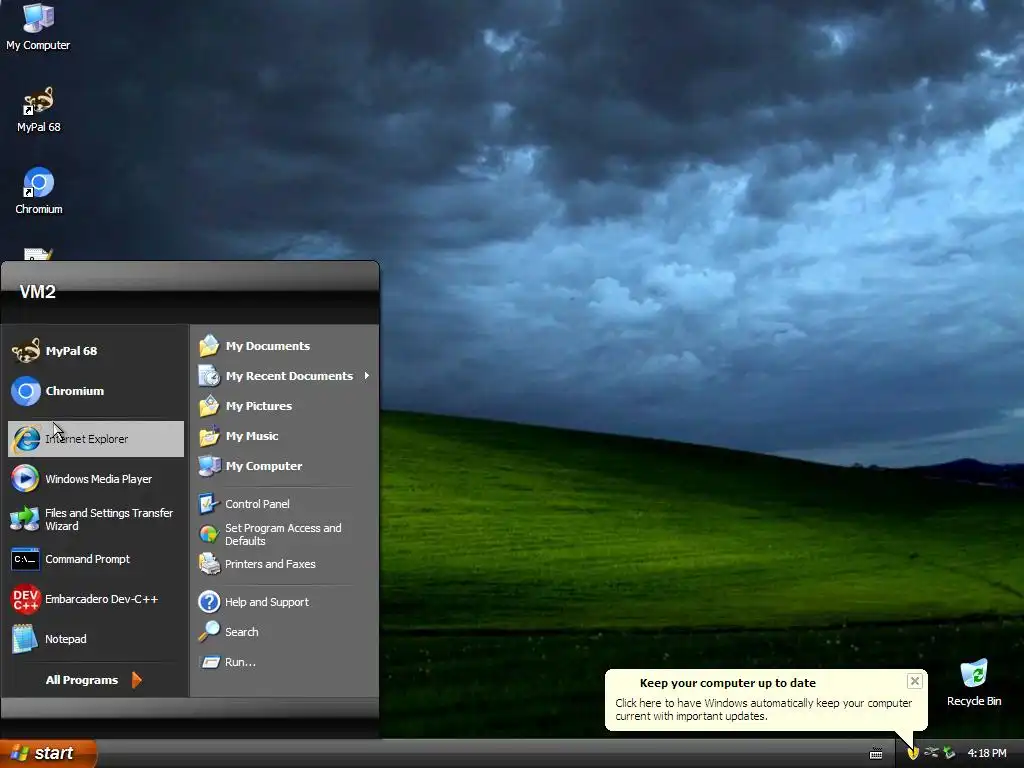
Task: Open Help and Support
Action: click(284, 601)
